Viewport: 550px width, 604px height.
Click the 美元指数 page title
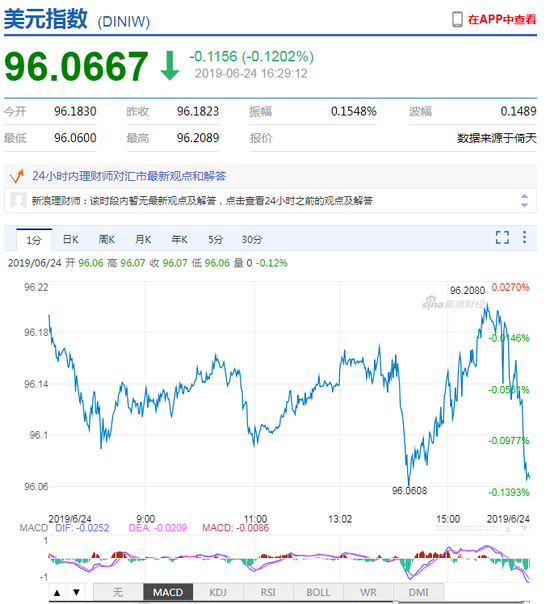[x=46, y=18]
